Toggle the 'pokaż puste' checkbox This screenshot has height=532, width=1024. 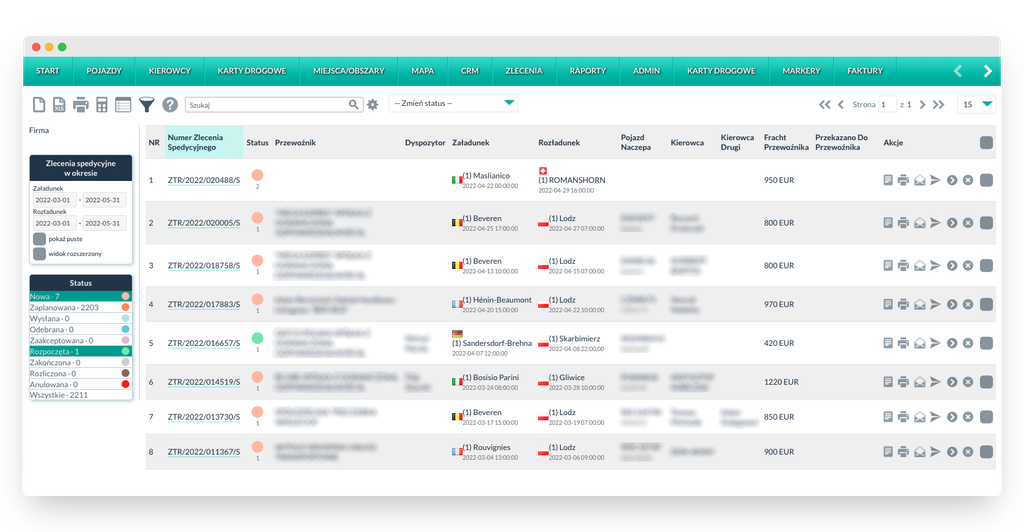[x=40, y=239]
